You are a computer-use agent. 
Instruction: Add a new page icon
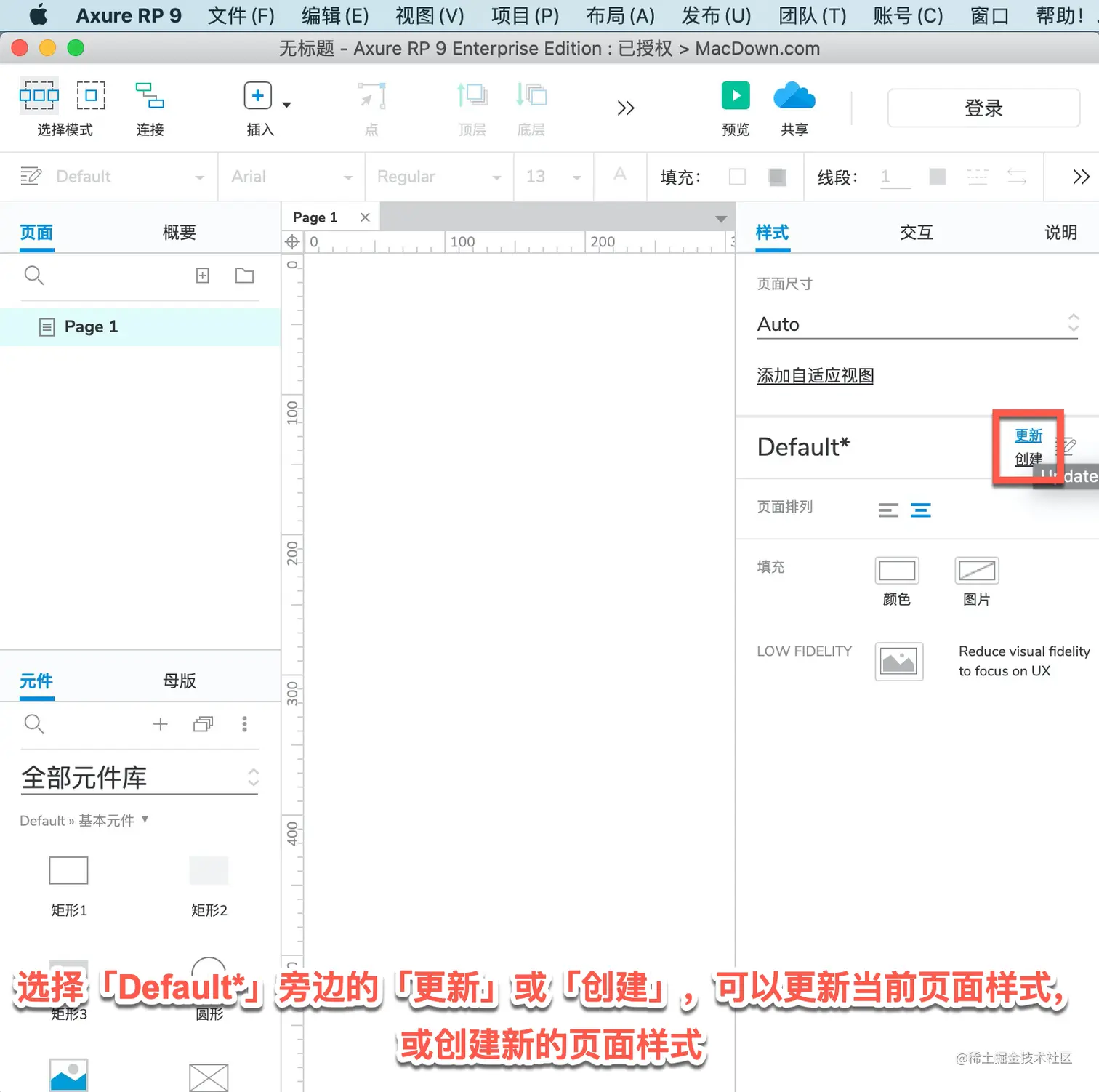[203, 276]
